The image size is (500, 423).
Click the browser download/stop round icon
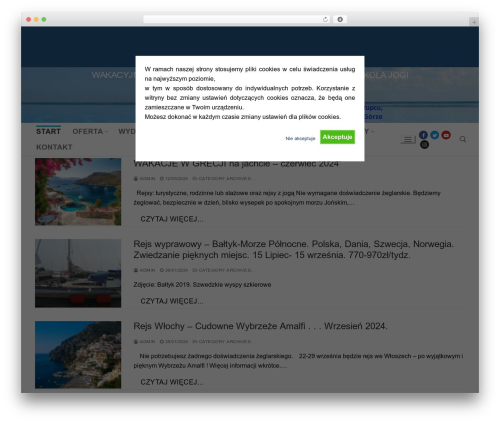[x=340, y=19]
